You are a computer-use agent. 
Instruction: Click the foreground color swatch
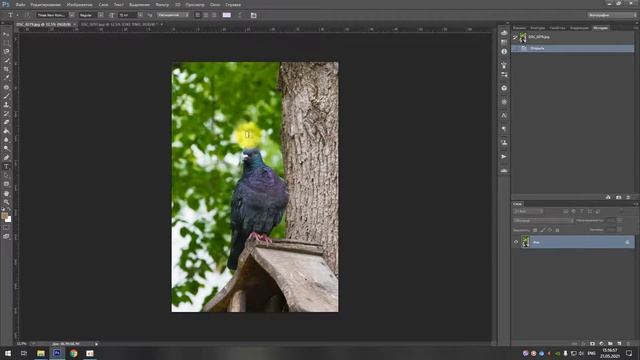click(4, 216)
